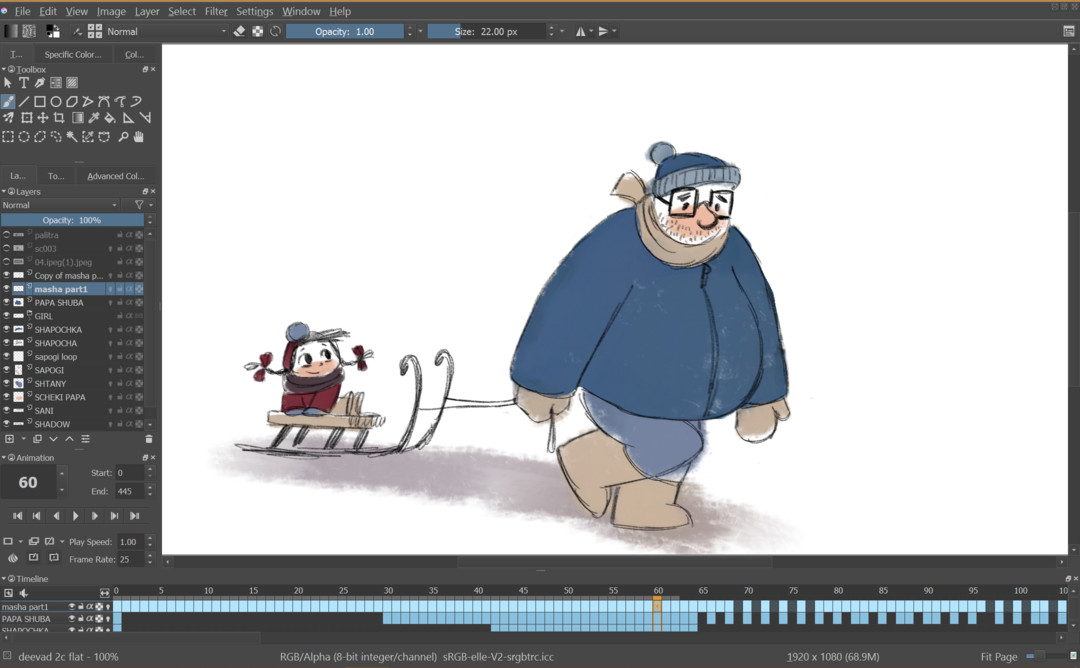Switch to the Advanced Color Selector tab
The height and width of the screenshot is (668, 1080).
[x=115, y=175]
